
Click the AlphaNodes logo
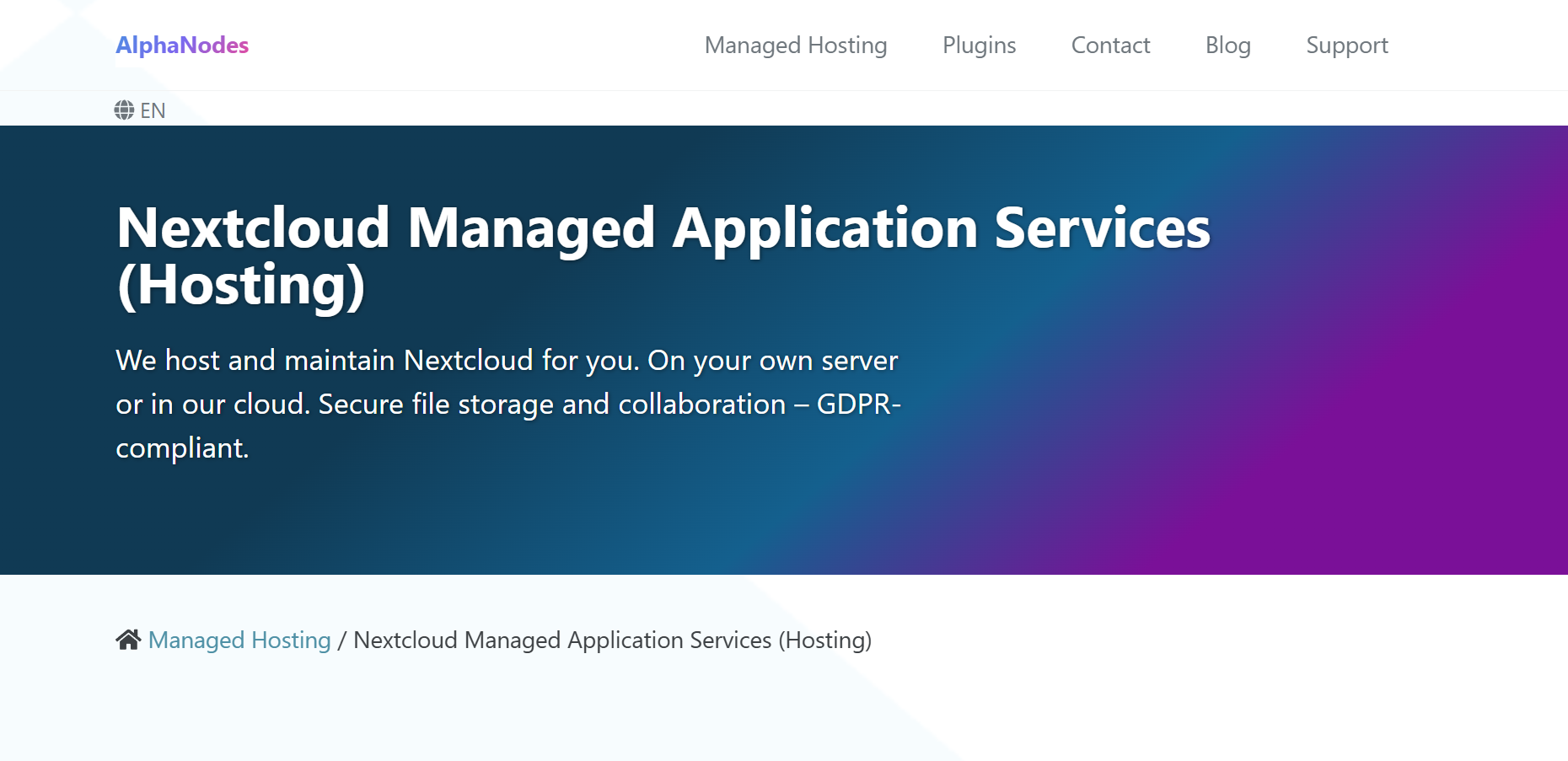[x=182, y=45]
